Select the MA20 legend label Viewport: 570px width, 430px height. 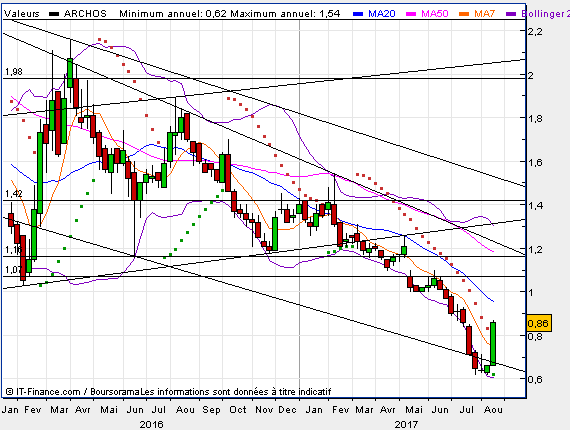[382, 14]
